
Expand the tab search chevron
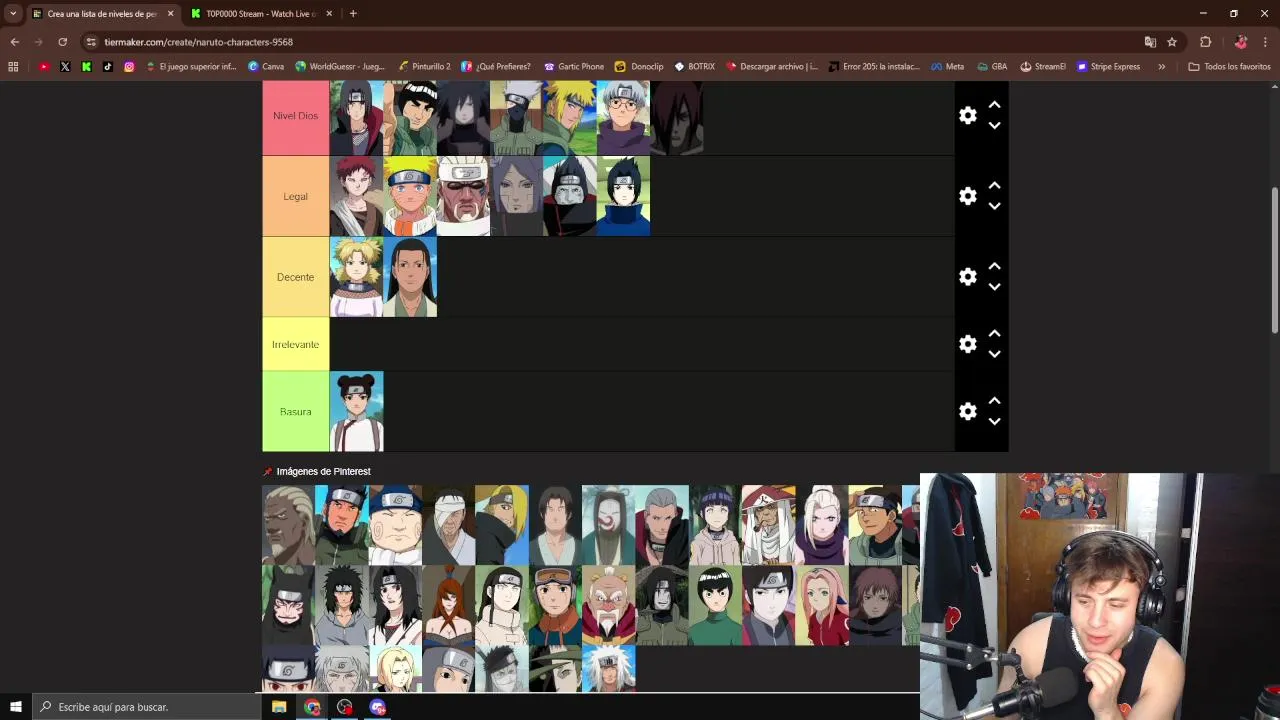click(13, 14)
